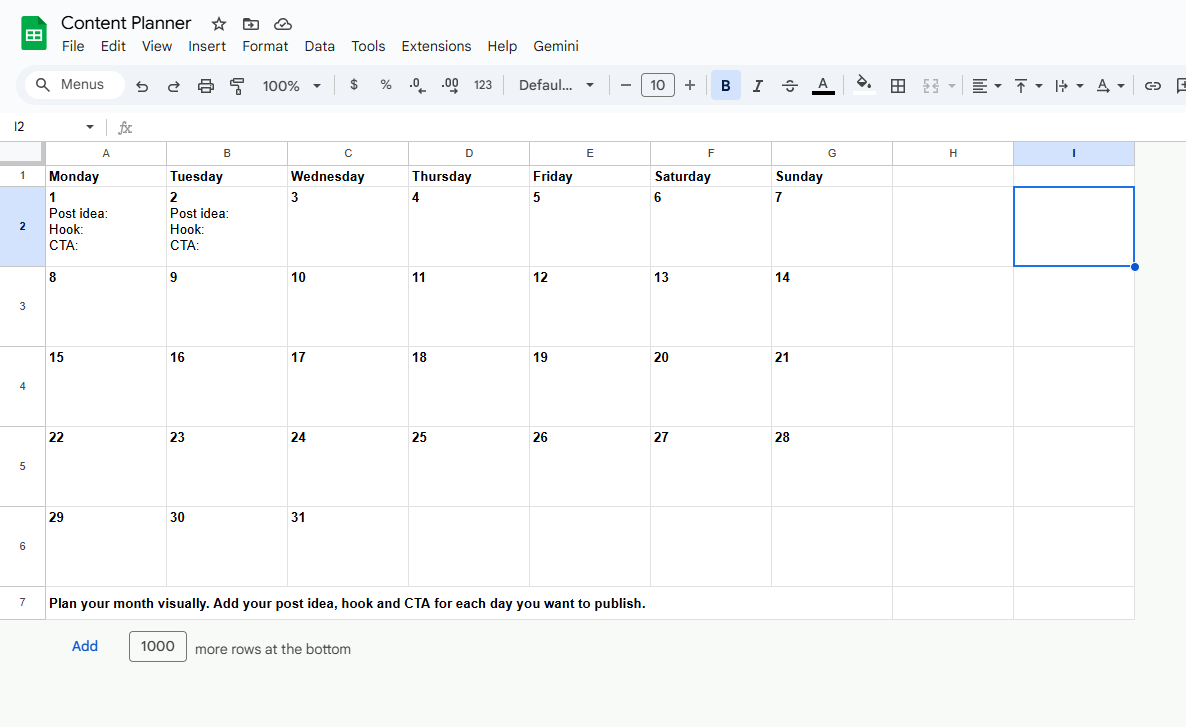Open the fill color picker

(864, 85)
